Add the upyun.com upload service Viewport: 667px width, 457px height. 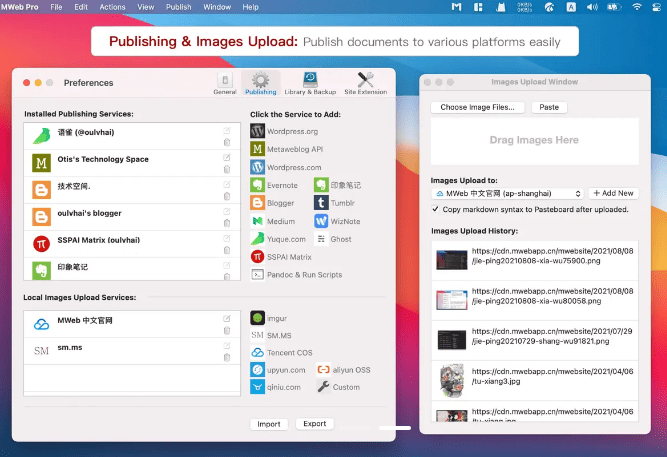[x=278, y=370]
